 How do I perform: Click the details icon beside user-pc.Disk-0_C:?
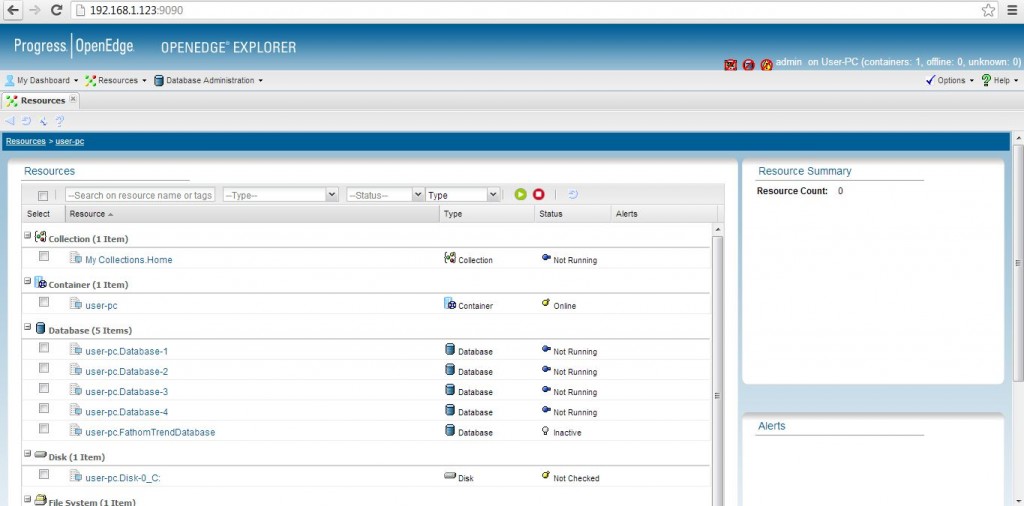pyautogui.click(x=75, y=477)
